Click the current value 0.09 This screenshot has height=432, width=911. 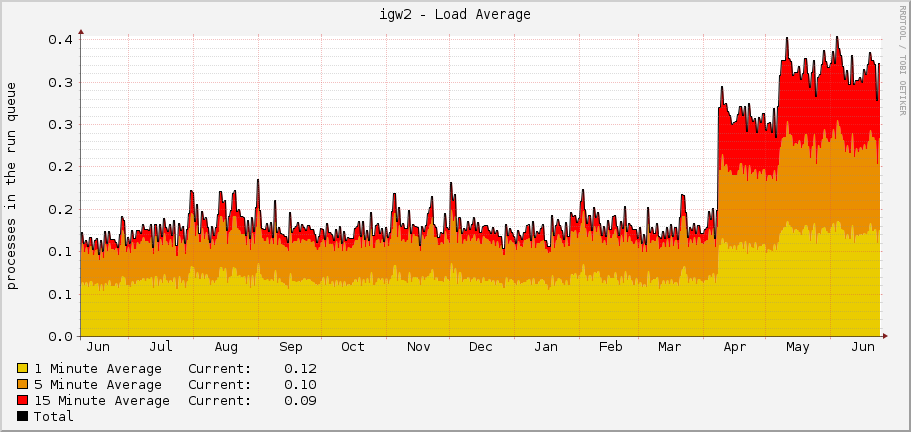pyautogui.click(x=300, y=401)
